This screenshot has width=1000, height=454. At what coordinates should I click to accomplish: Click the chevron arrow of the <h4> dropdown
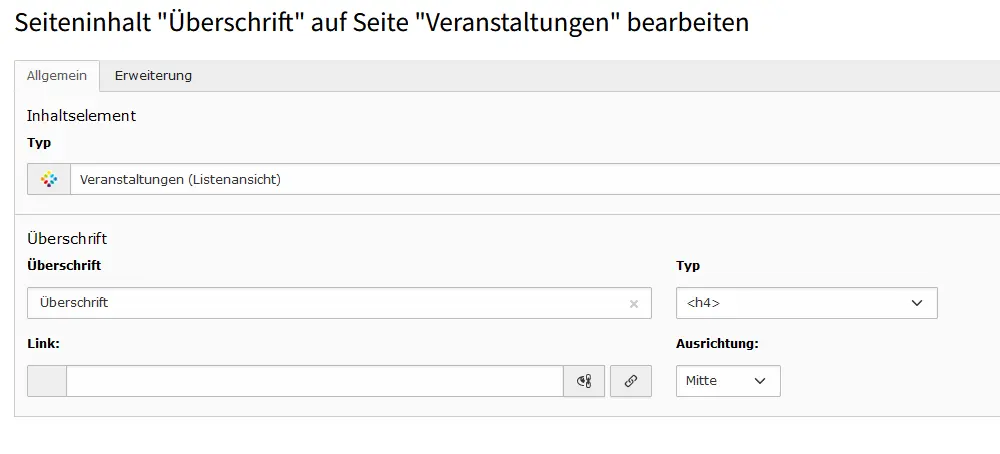coord(917,303)
